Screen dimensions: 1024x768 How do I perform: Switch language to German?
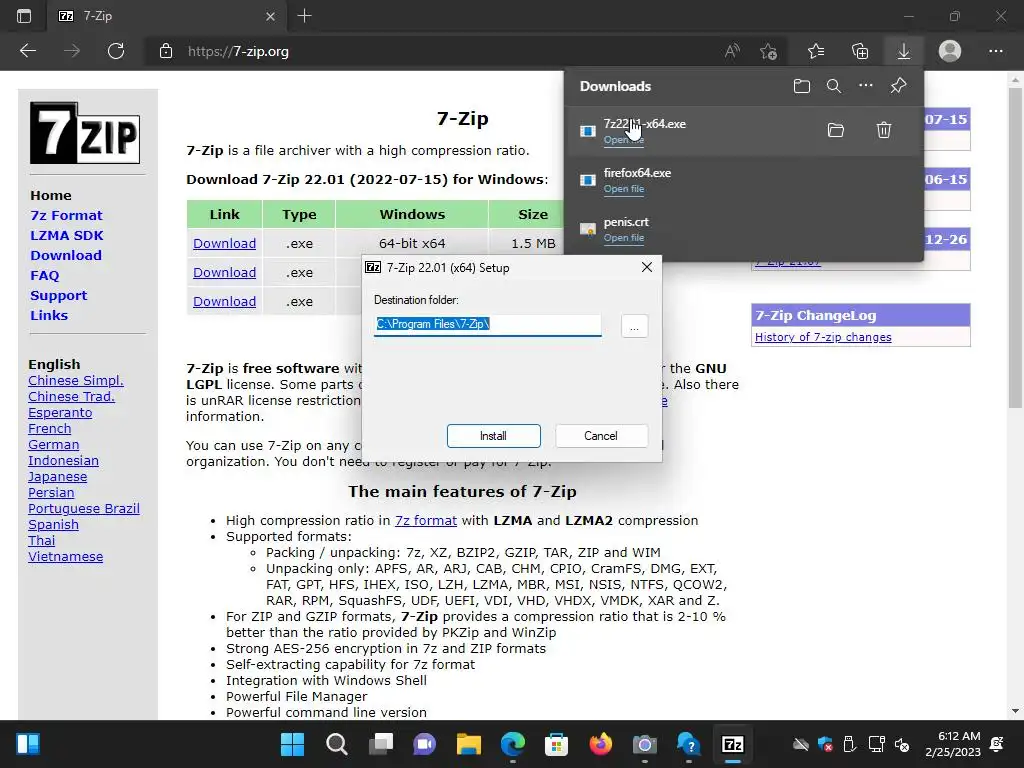click(x=54, y=445)
